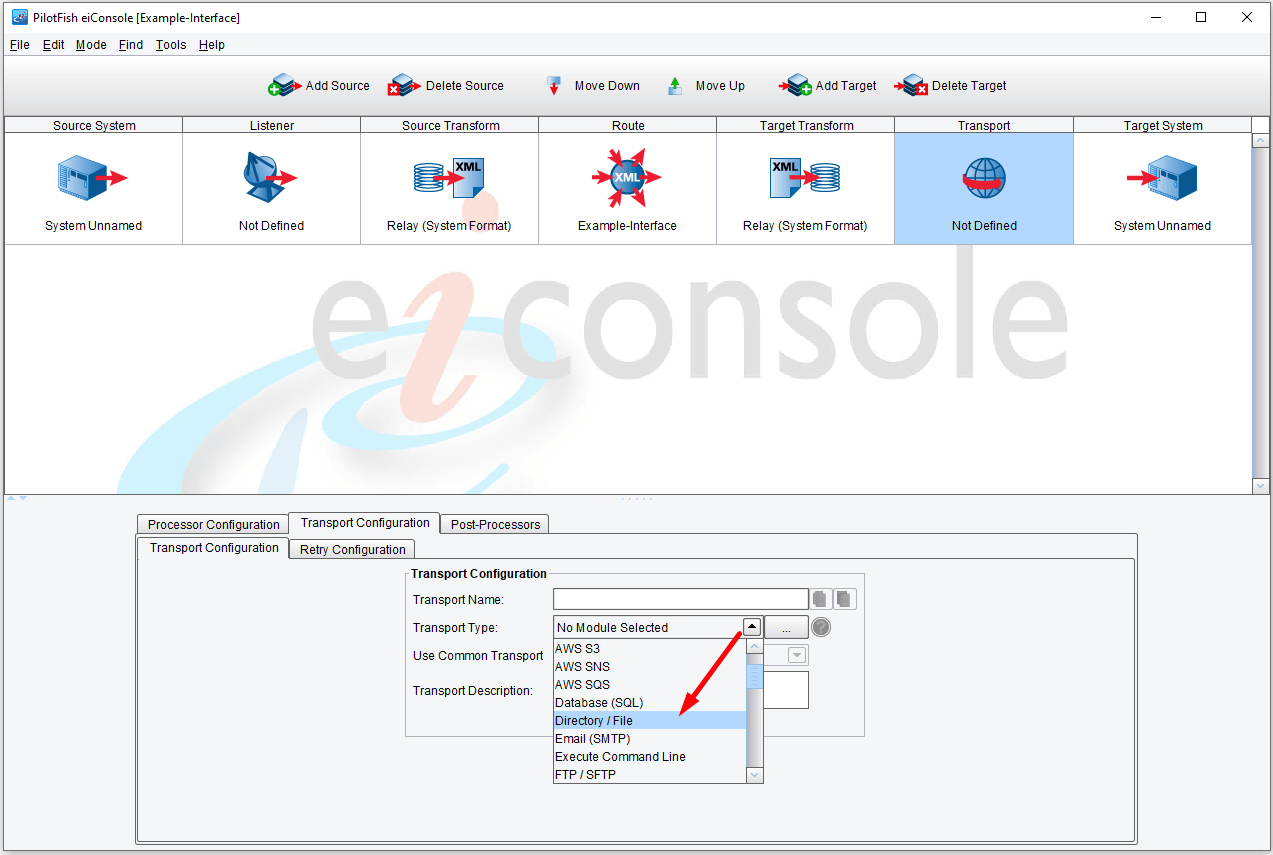Select the Transport globe stage icon

tap(984, 178)
